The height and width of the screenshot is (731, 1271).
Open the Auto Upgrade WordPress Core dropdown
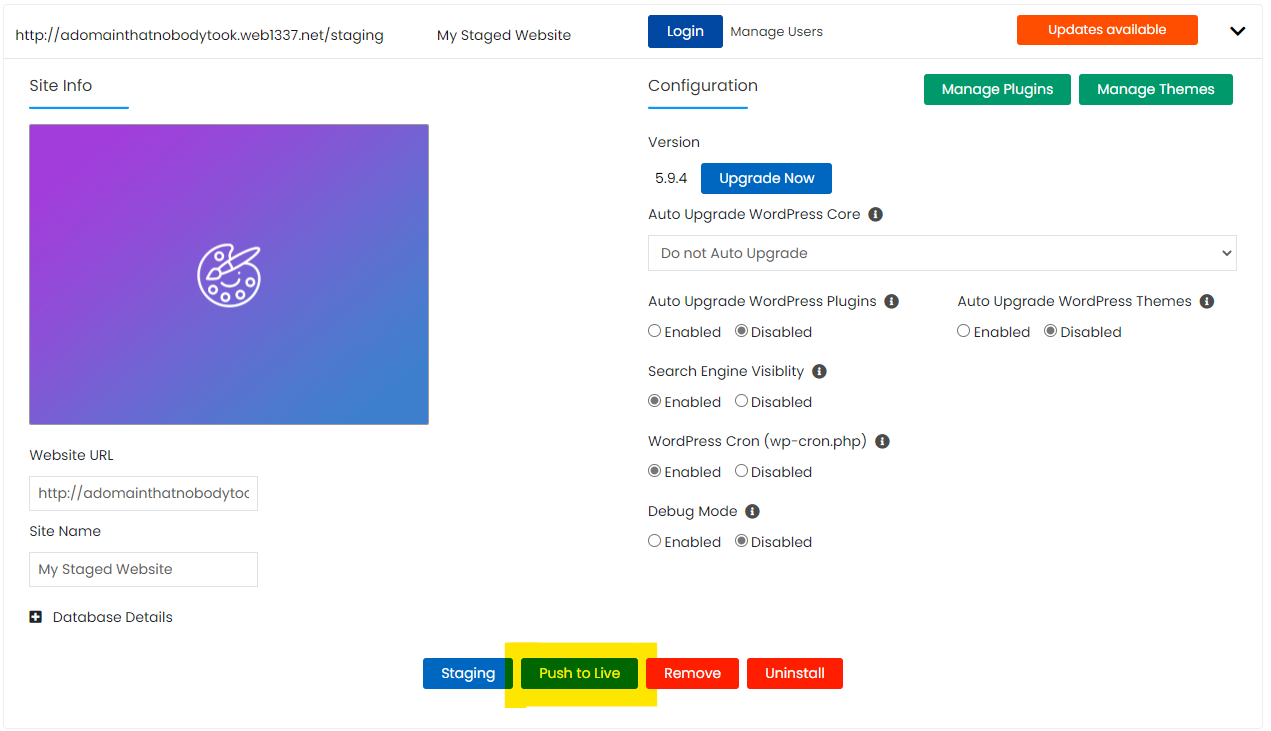[x=941, y=253]
